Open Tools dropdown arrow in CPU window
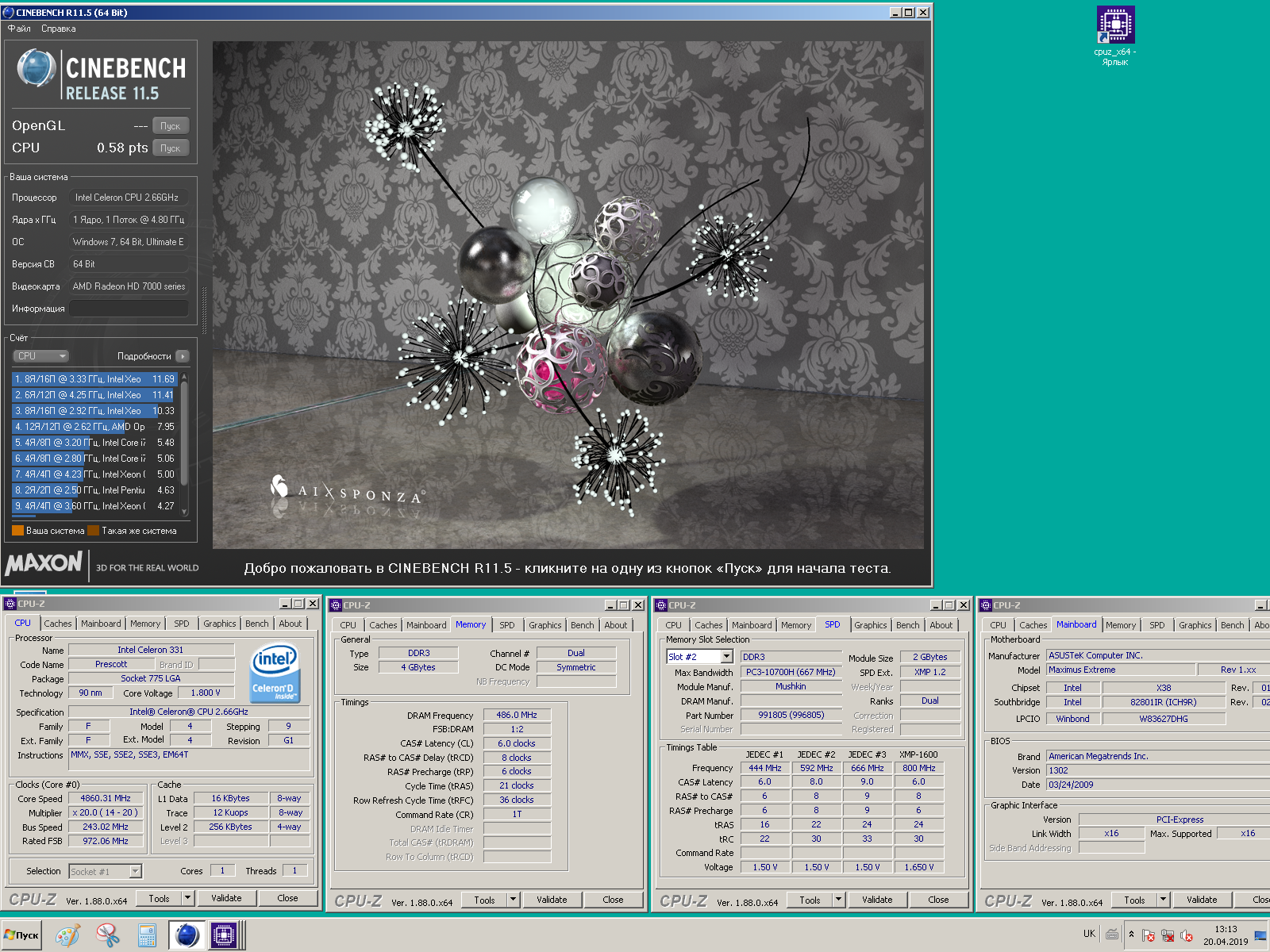The height and width of the screenshot is (952, 1270). coord(188,898)
